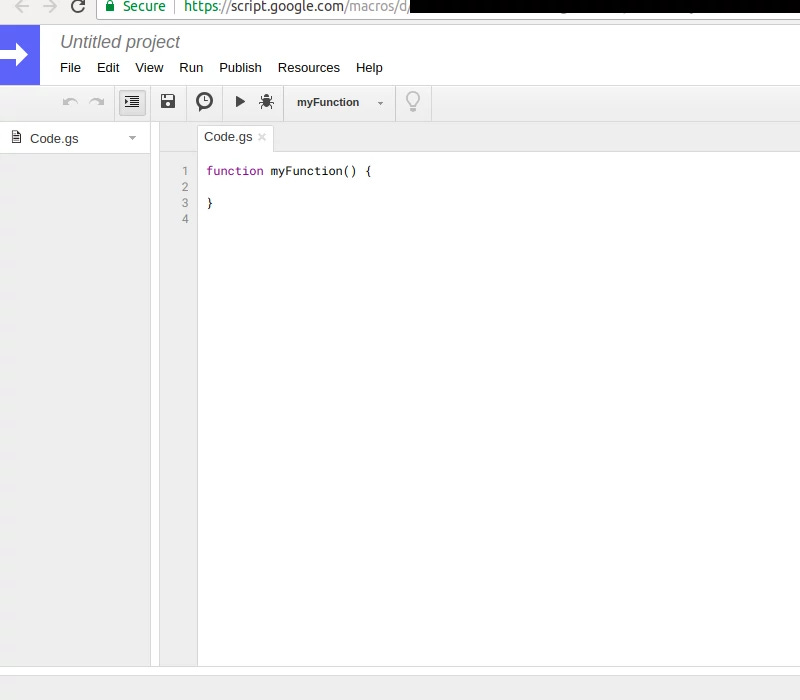This screenshot has height=700, width=800.
Task: Open the Publish menu
Action: (x=240, y=68)
